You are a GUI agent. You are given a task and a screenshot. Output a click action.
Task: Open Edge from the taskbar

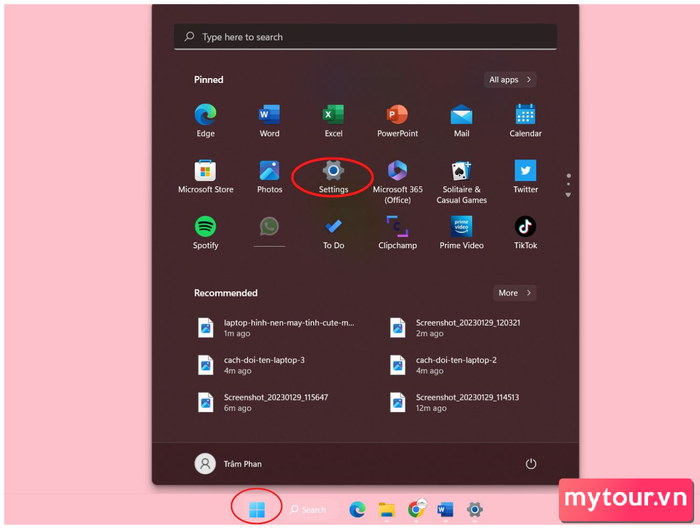[x=357, y=509]
